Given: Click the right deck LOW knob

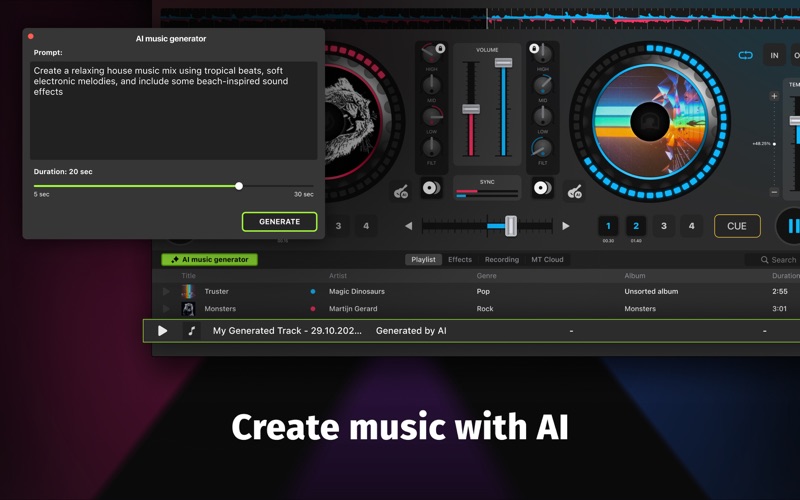Looking at the screenshot, I should (x=542, y=116).
